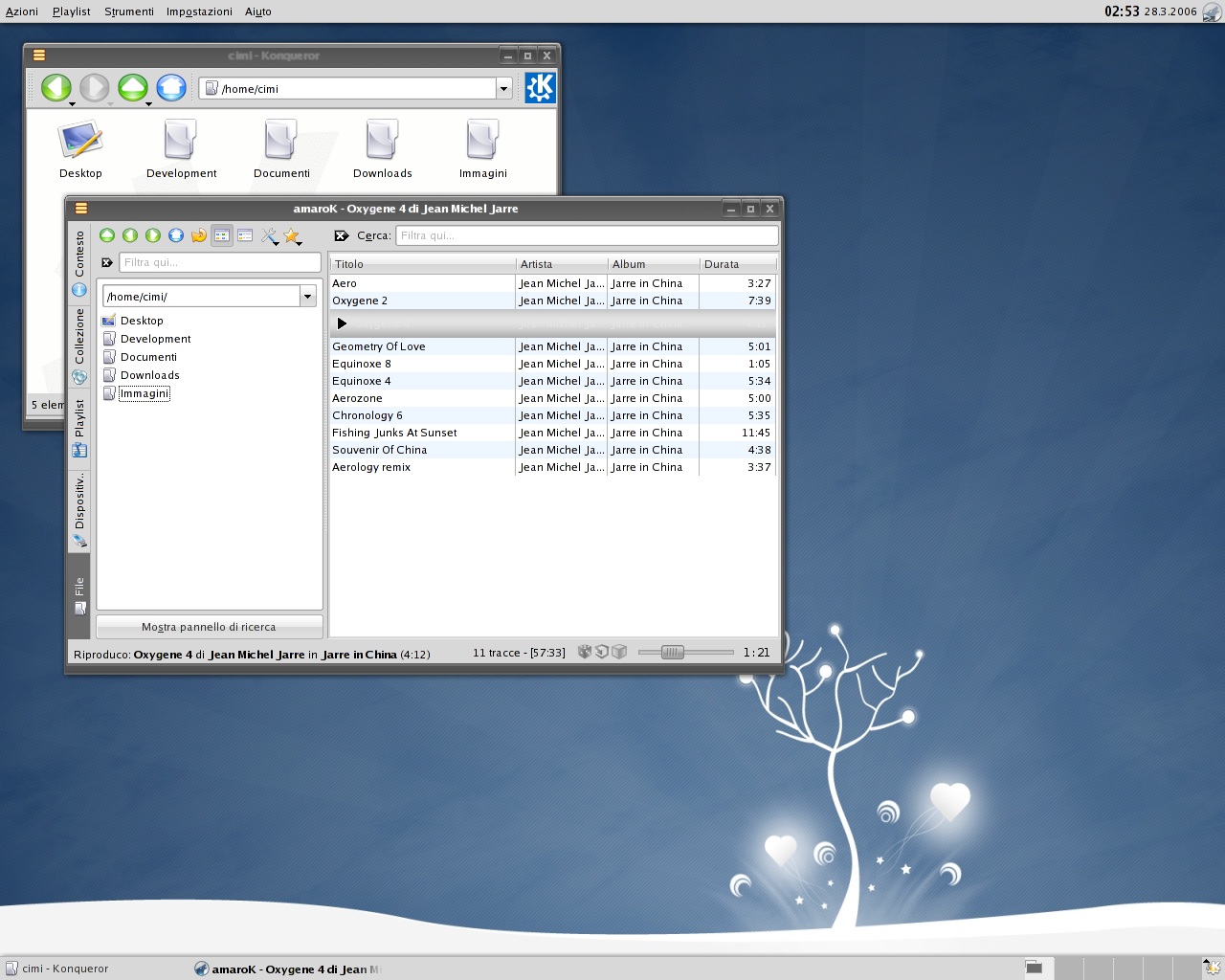The image size is (1225, 980).
Task: Click the Cerca playlist search field
Action: click(587, 235)
